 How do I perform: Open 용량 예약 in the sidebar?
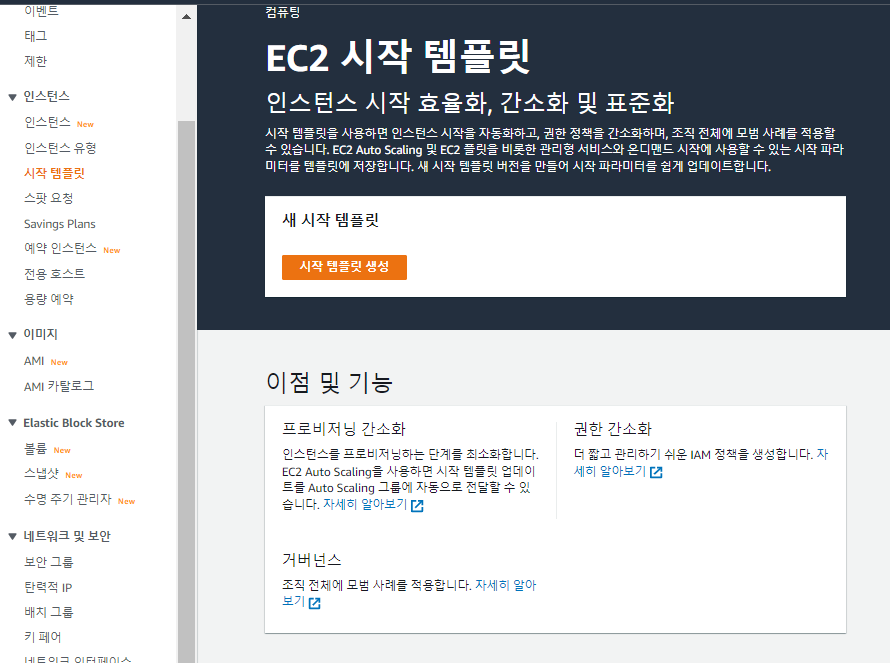tap(49, 299)
